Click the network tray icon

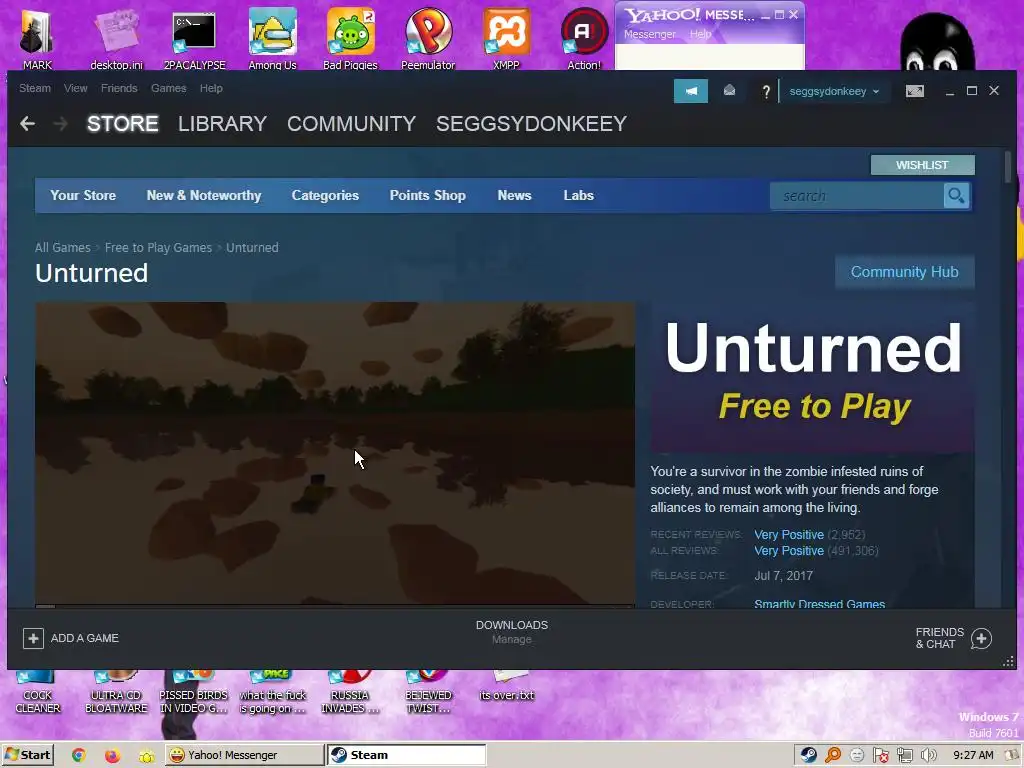904,755
